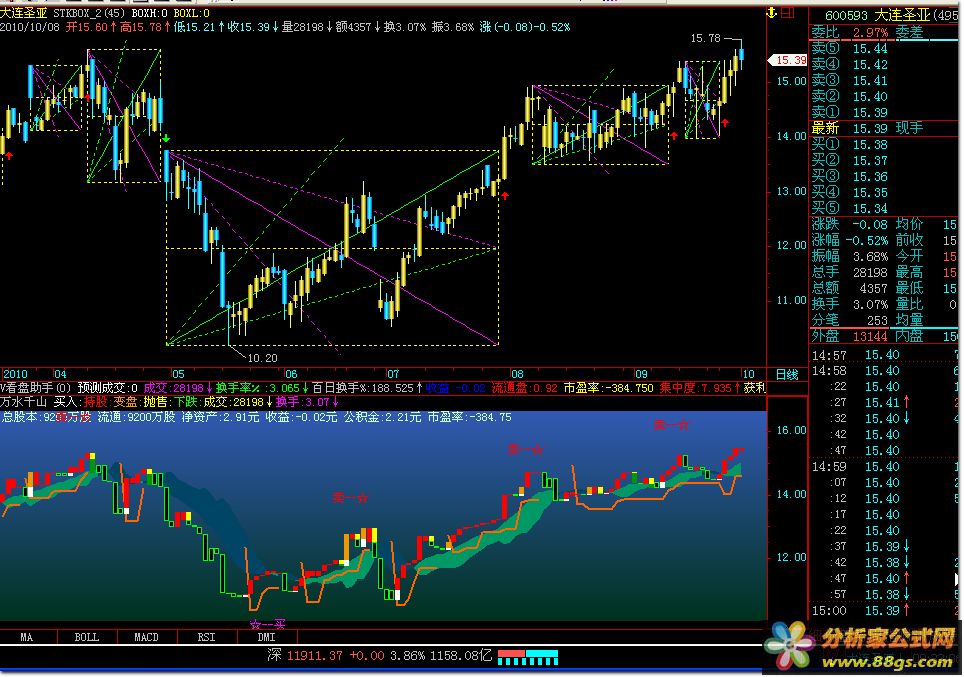This screenshot has width=964, height=677.
Task: Select the 买⑤ 15.34 bid row
Action: (849, 208)
